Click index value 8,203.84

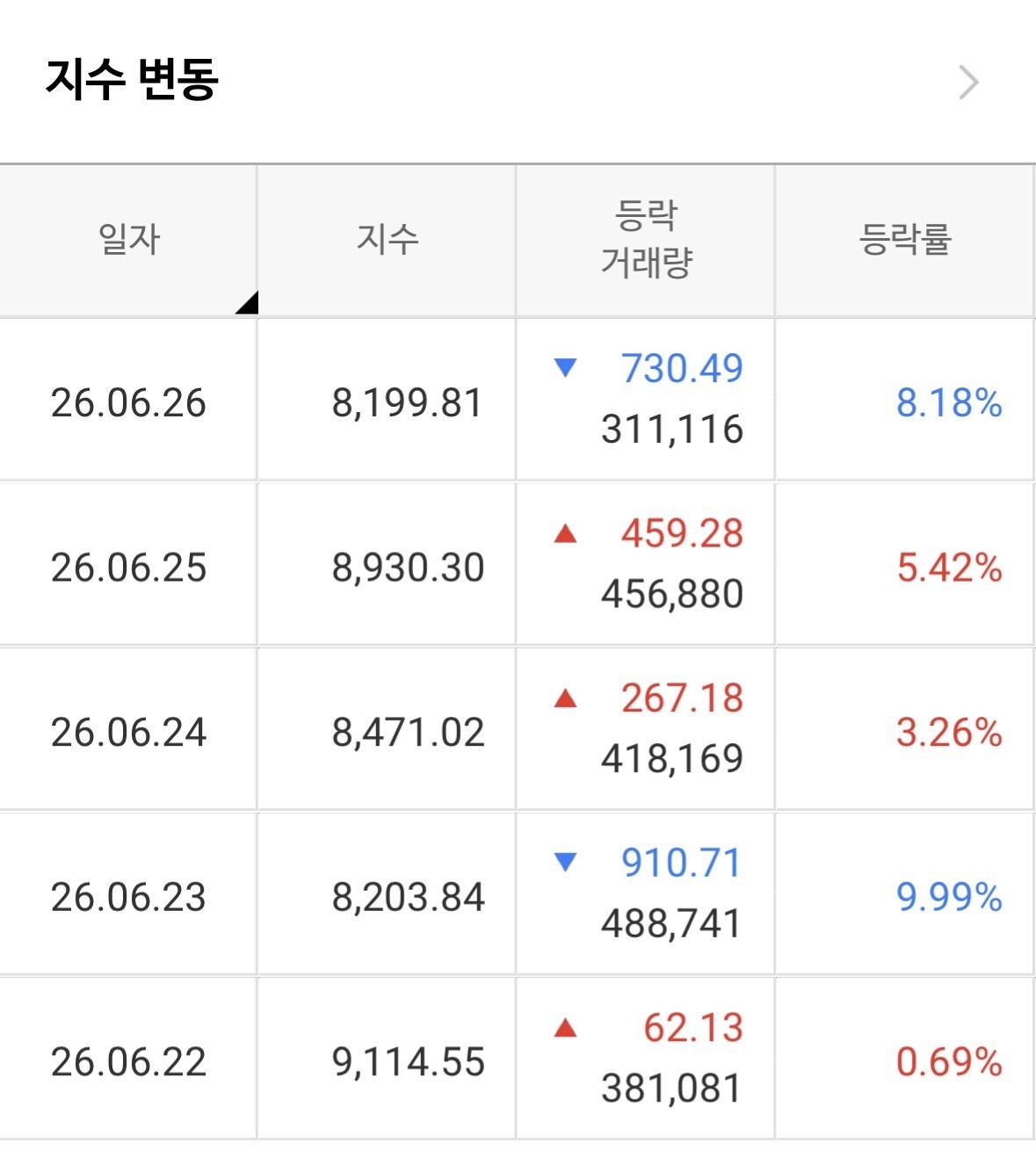click(409, 898)
